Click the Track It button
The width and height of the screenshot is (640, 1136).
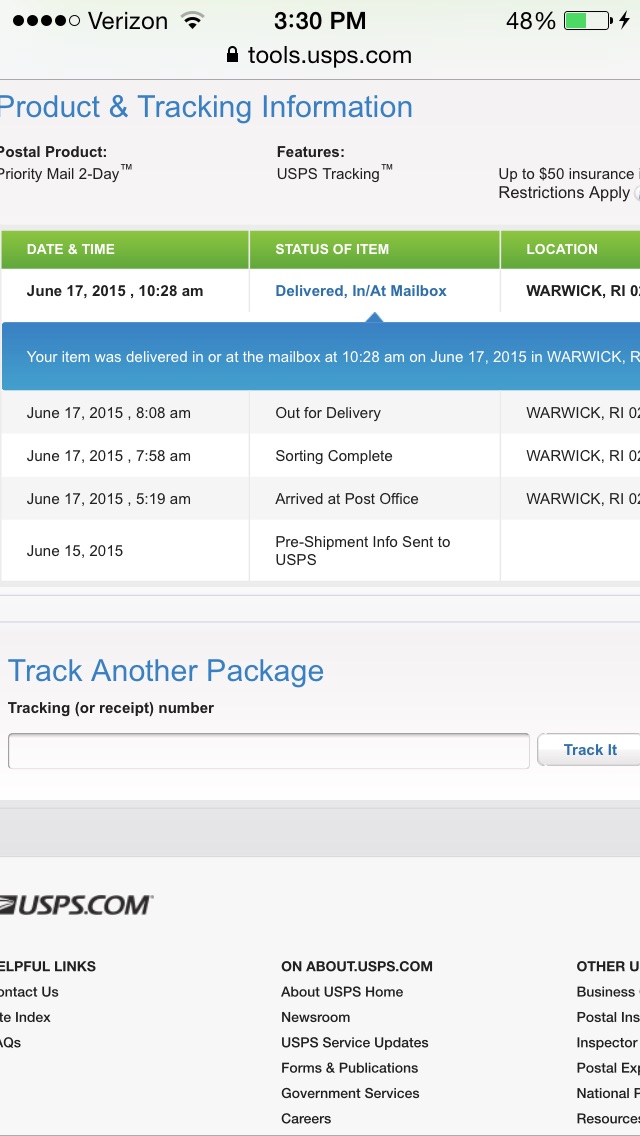589,750
